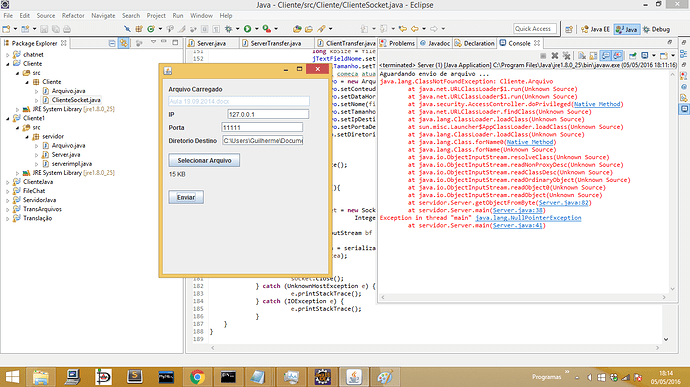Screen dimensions: 690x387
Task: Open File Explorer from the taskbar
Action: pos(40,377)
